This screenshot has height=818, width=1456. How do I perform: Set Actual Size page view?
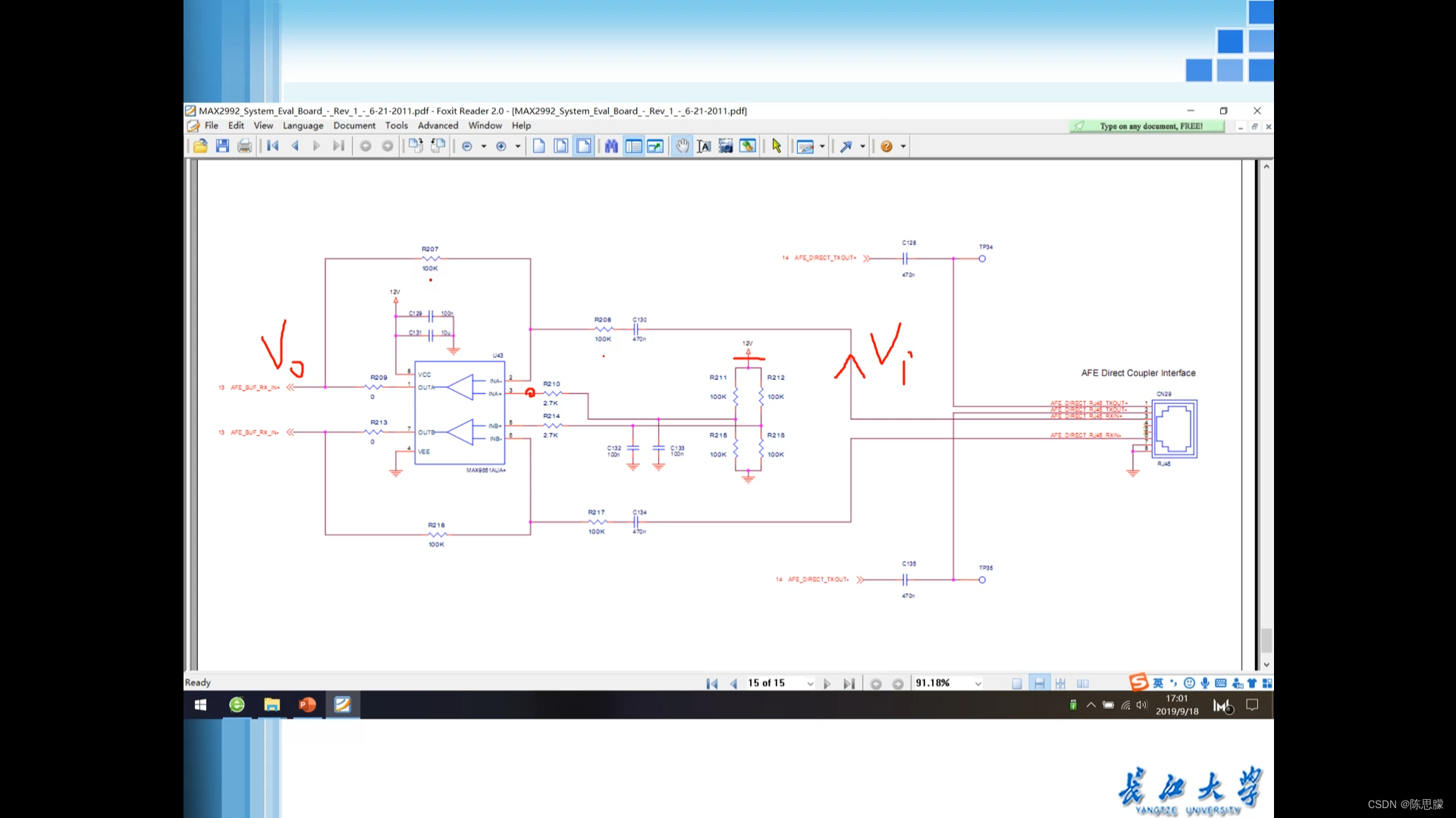tap(538, 146)
